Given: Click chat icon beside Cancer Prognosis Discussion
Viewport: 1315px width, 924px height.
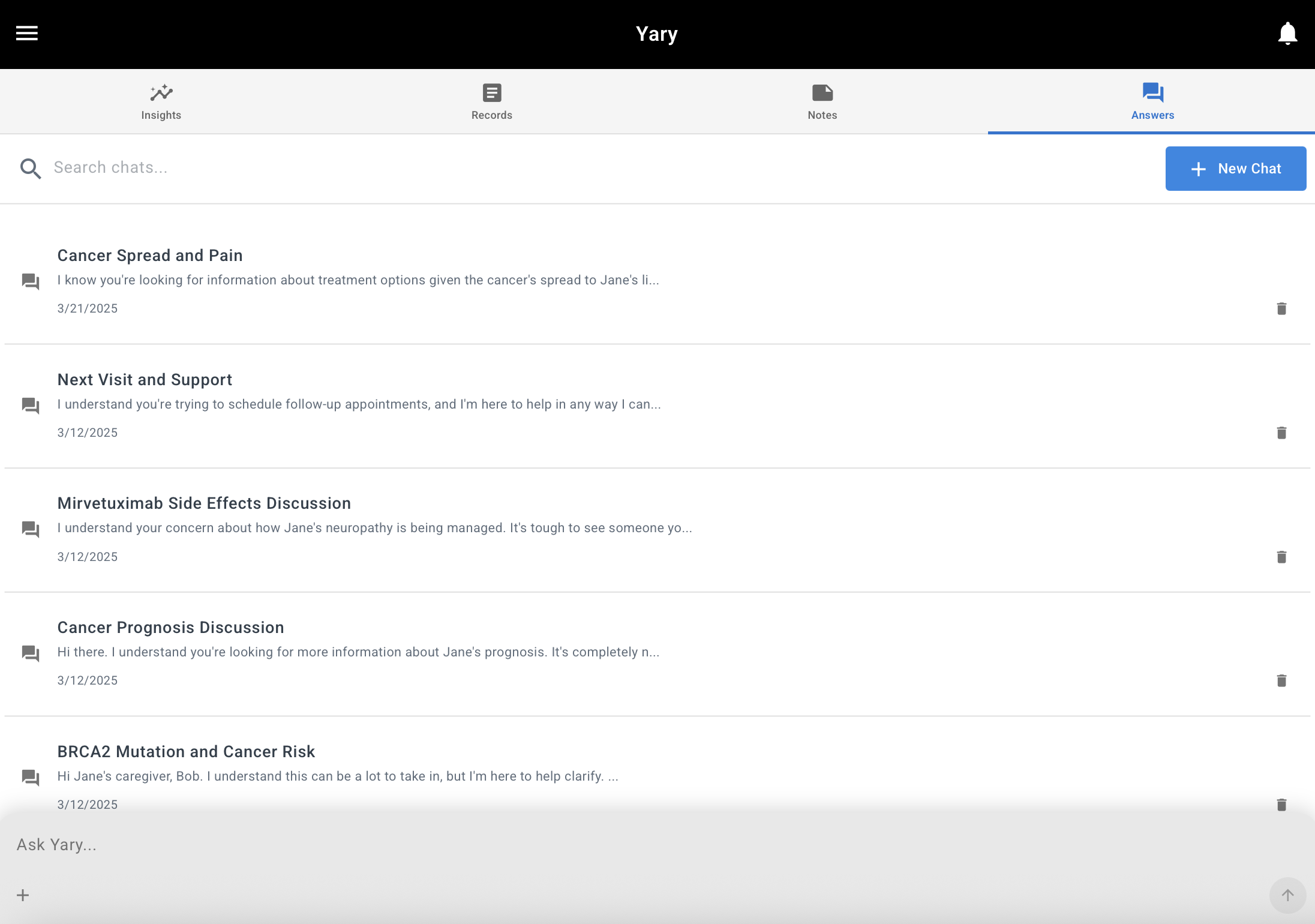Looking at the screenshot, I should (x=31, y=653).
